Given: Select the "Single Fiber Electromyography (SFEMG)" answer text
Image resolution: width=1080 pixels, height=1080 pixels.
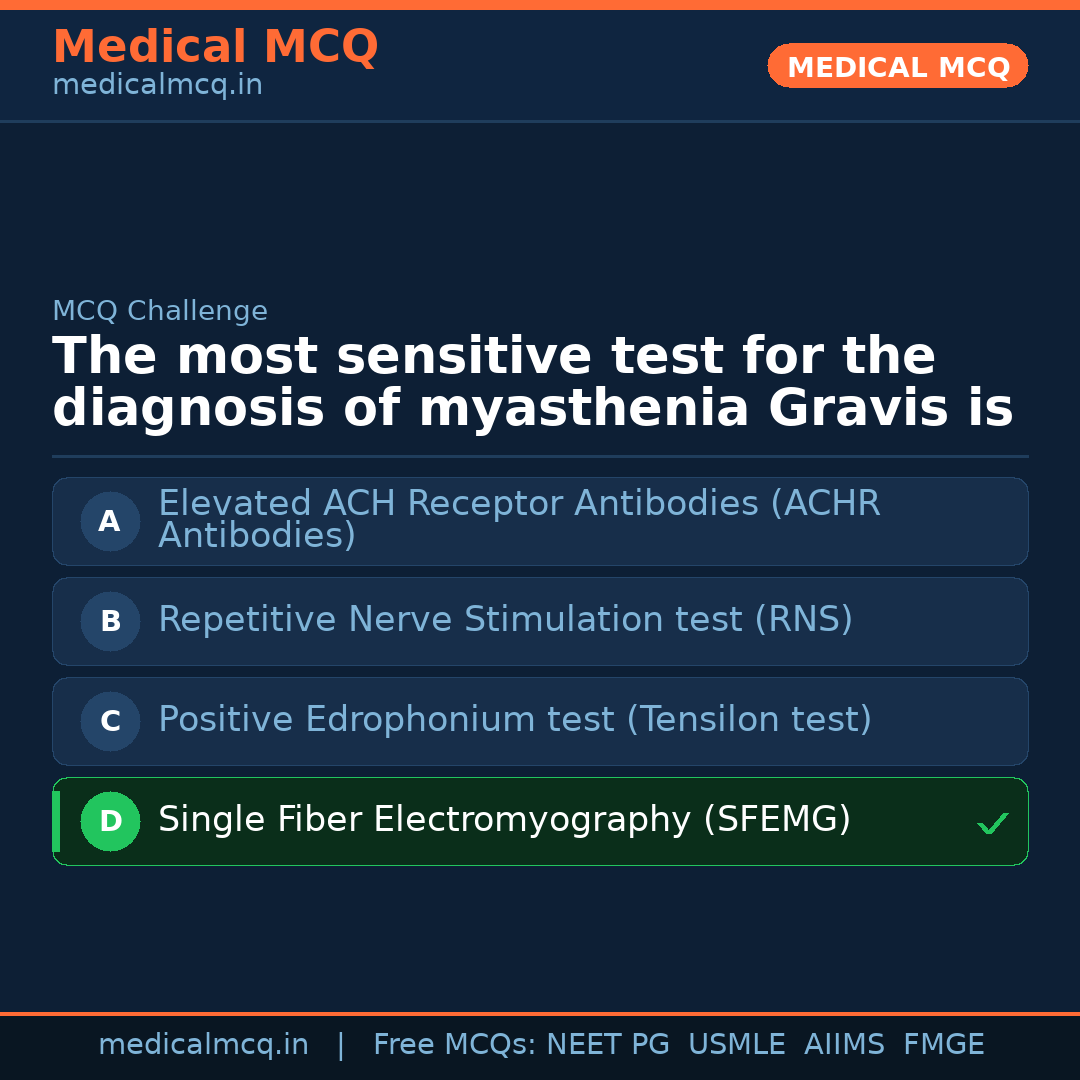Looking at the screenshot, I should (504, 820).
